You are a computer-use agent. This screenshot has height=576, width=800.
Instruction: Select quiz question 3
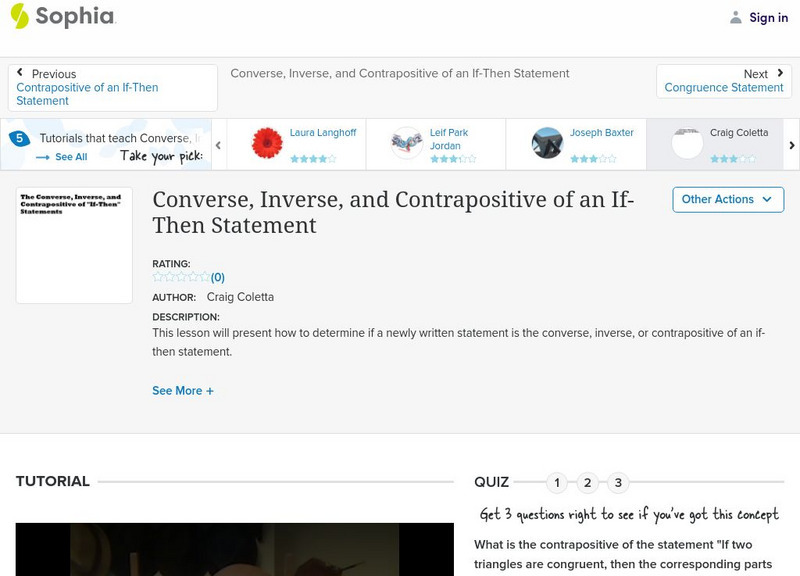click(x=616, y=481)
